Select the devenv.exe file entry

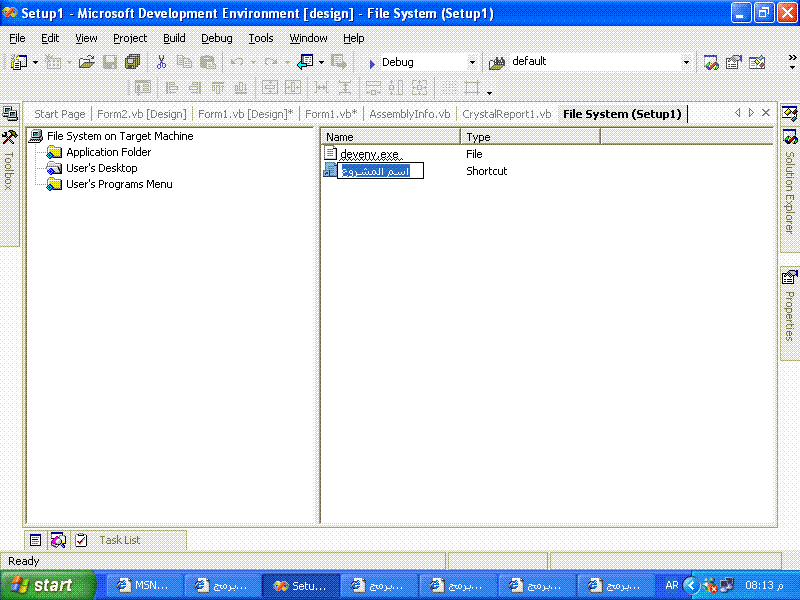[369, 154]
